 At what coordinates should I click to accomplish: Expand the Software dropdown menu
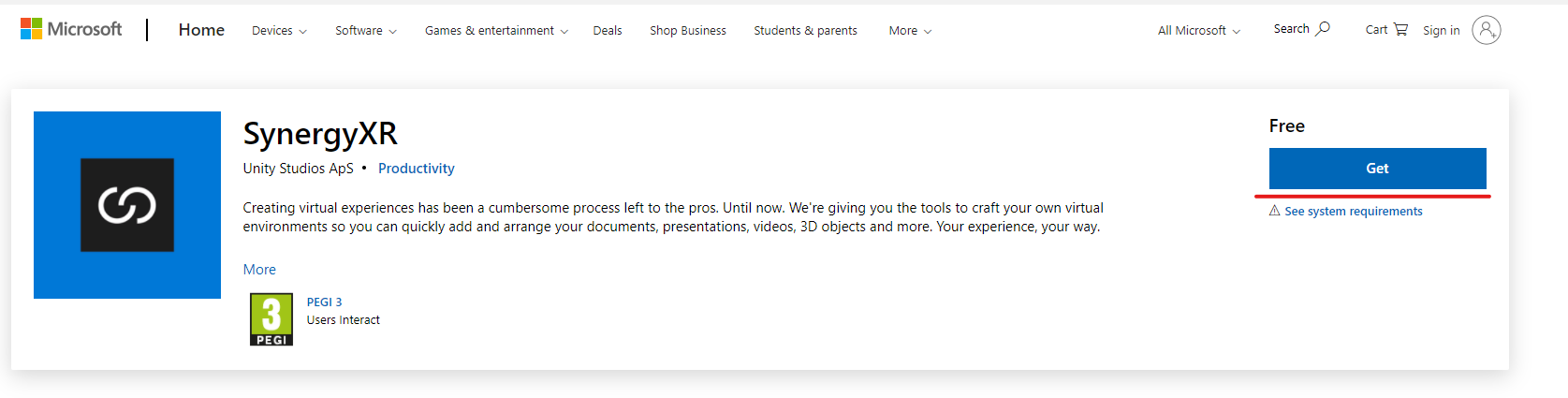point(366,31)
